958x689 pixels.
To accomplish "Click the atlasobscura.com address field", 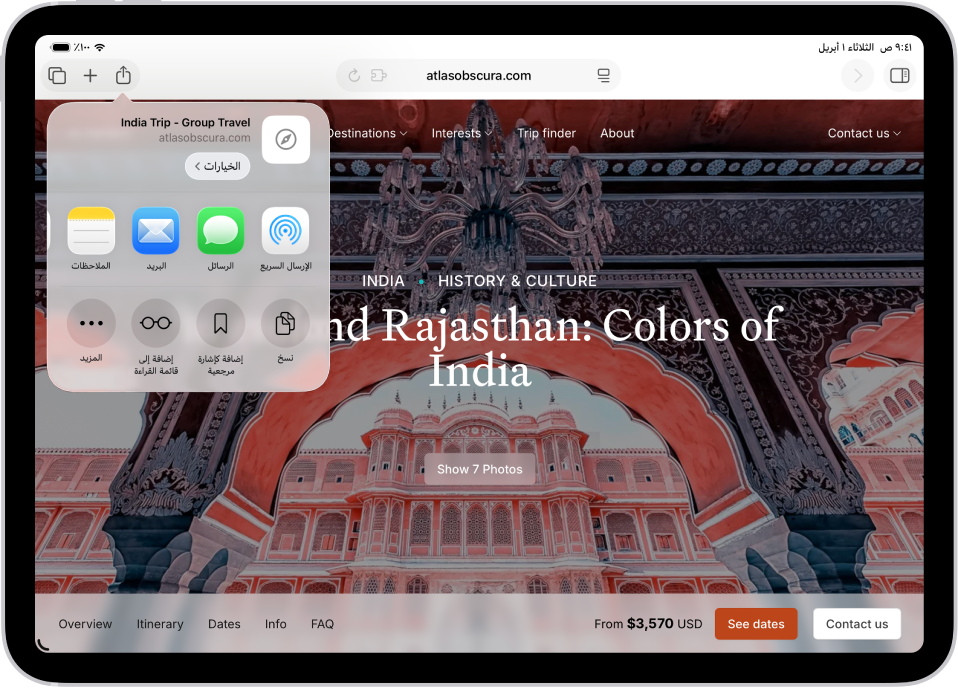I will point(478,76).
